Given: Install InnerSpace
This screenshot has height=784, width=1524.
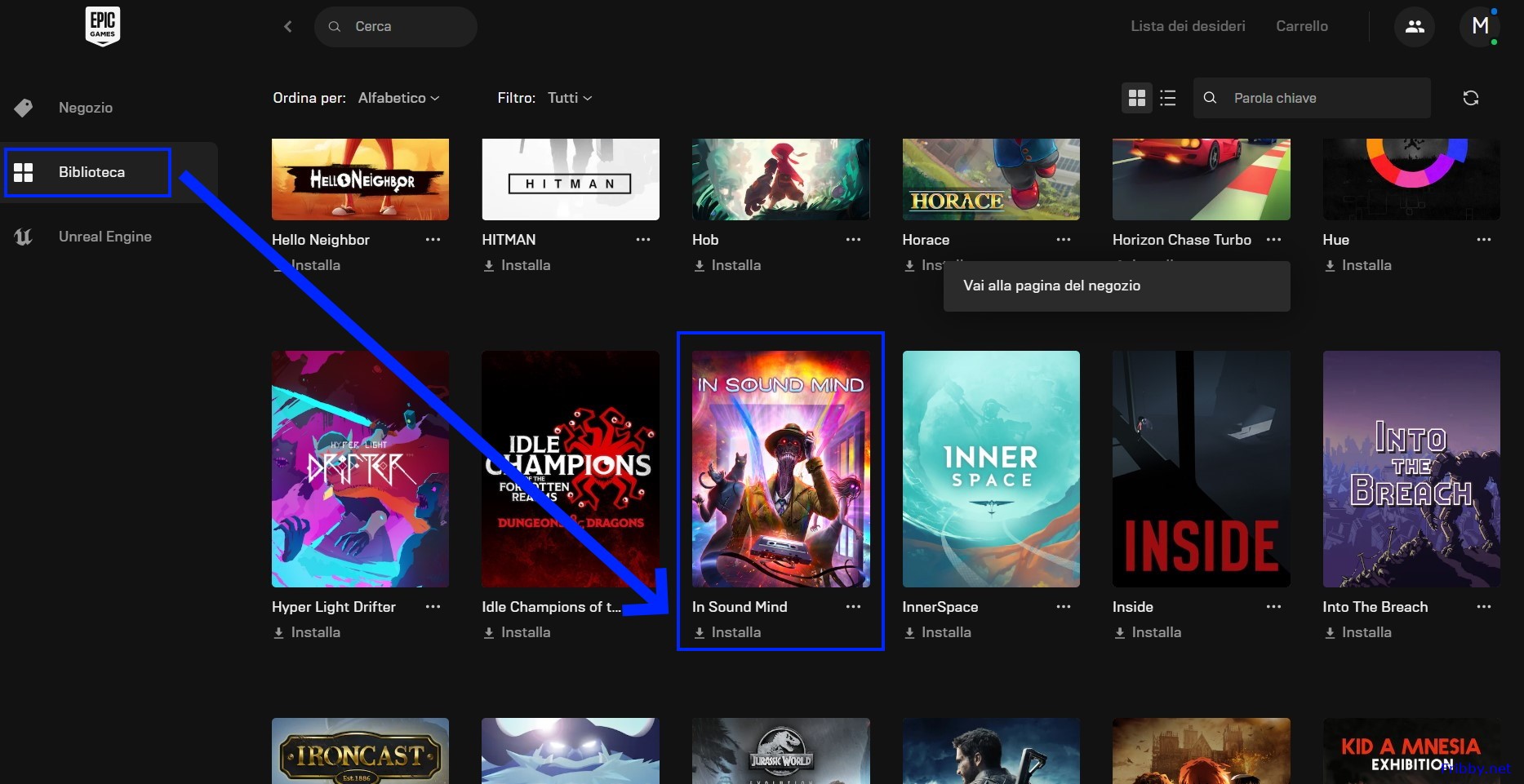Looking at the screenshot, I should (x=937, y=632).
